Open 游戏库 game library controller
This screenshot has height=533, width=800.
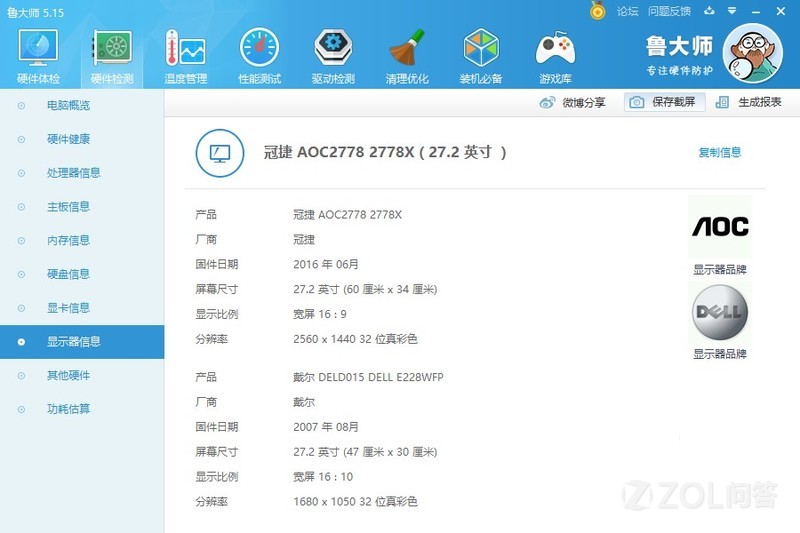point(555,57)
